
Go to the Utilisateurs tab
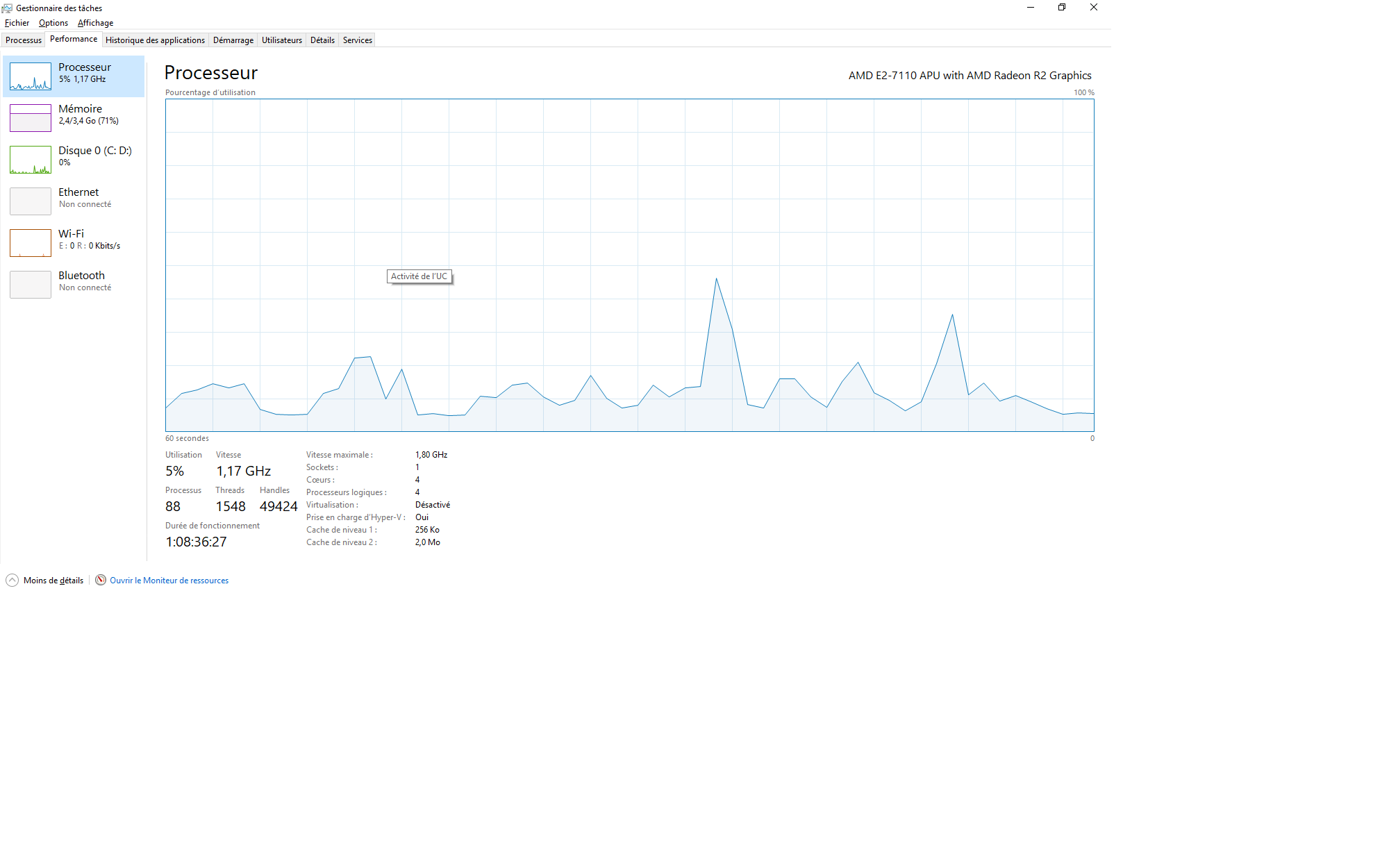coord(281,40)
